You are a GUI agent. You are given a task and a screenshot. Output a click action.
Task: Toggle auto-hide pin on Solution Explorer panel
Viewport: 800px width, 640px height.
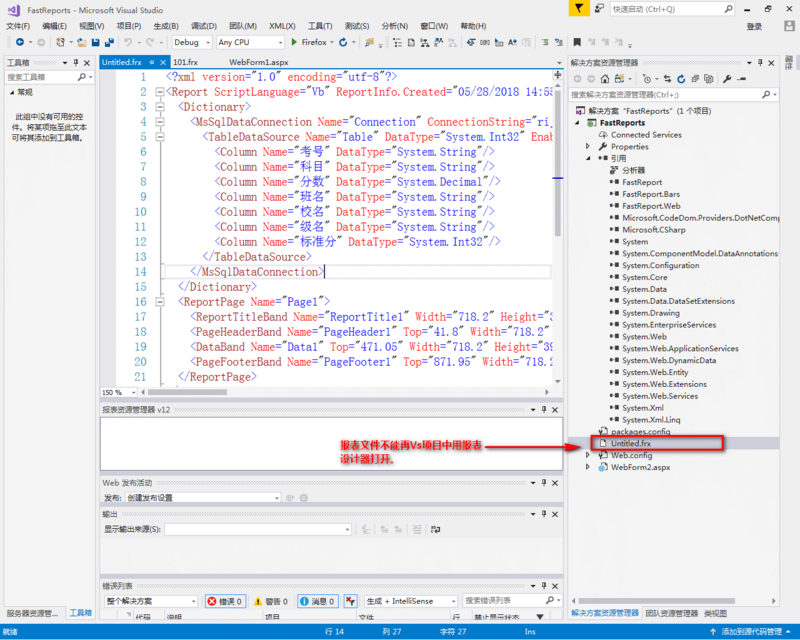coord(760,62)
